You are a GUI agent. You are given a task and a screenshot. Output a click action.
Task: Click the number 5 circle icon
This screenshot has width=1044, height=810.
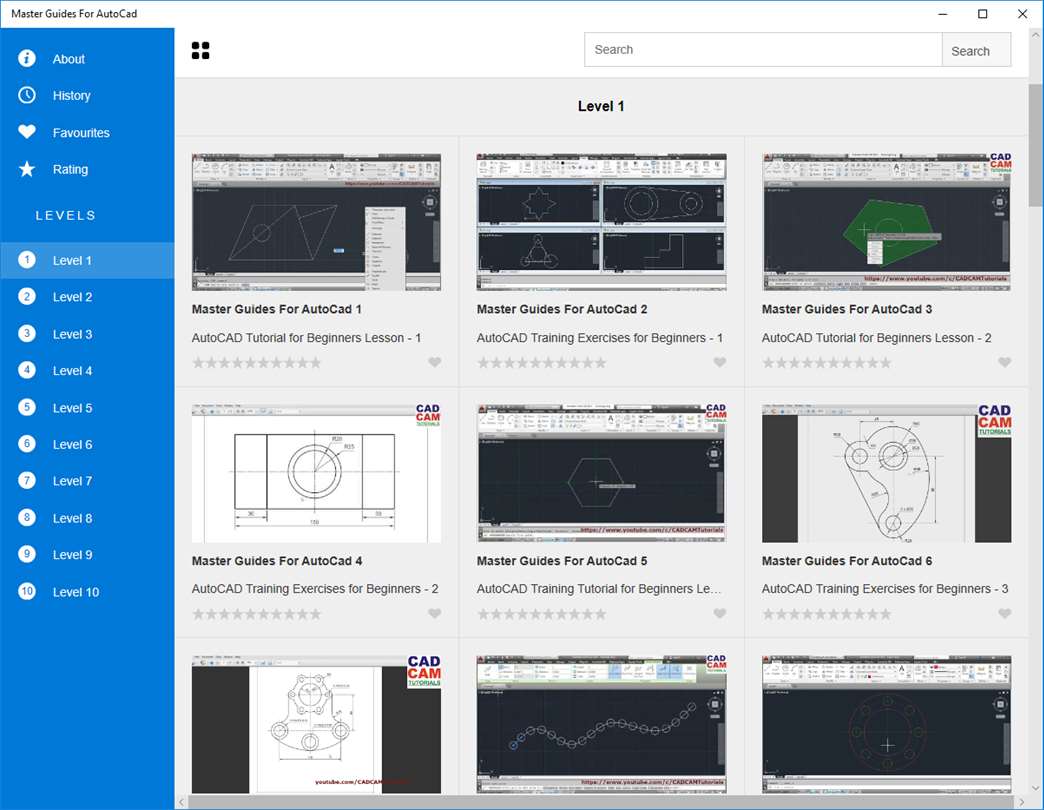(27, 407)
